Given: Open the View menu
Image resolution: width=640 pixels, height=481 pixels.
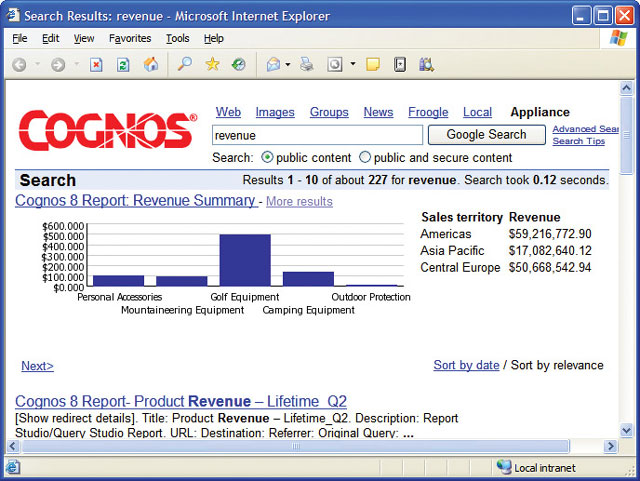Looking at the screenshot, I should pos(84,38).
